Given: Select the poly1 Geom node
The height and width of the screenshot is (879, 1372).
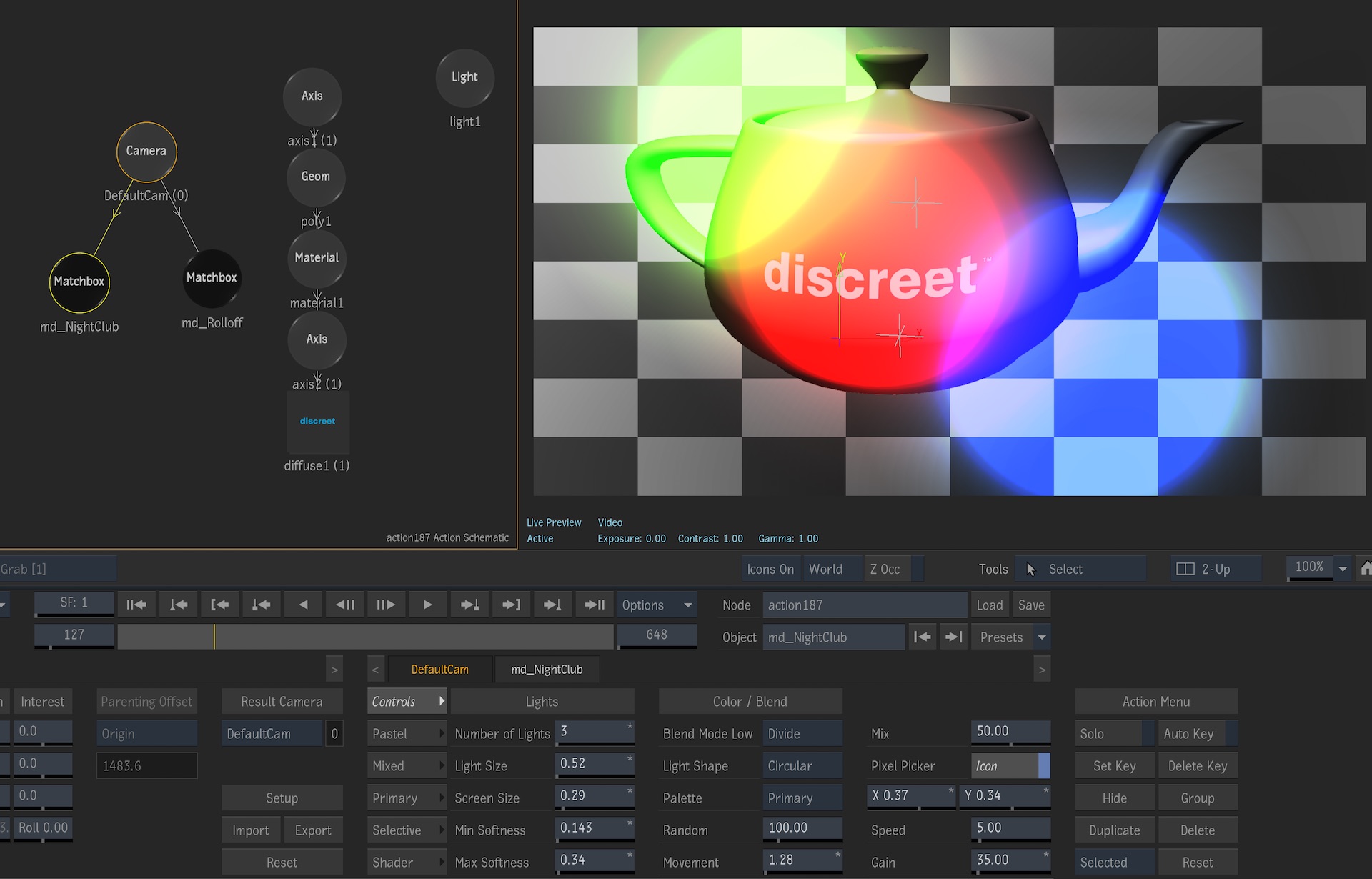Looking at the screenshot, I should [x=316, y=177].
